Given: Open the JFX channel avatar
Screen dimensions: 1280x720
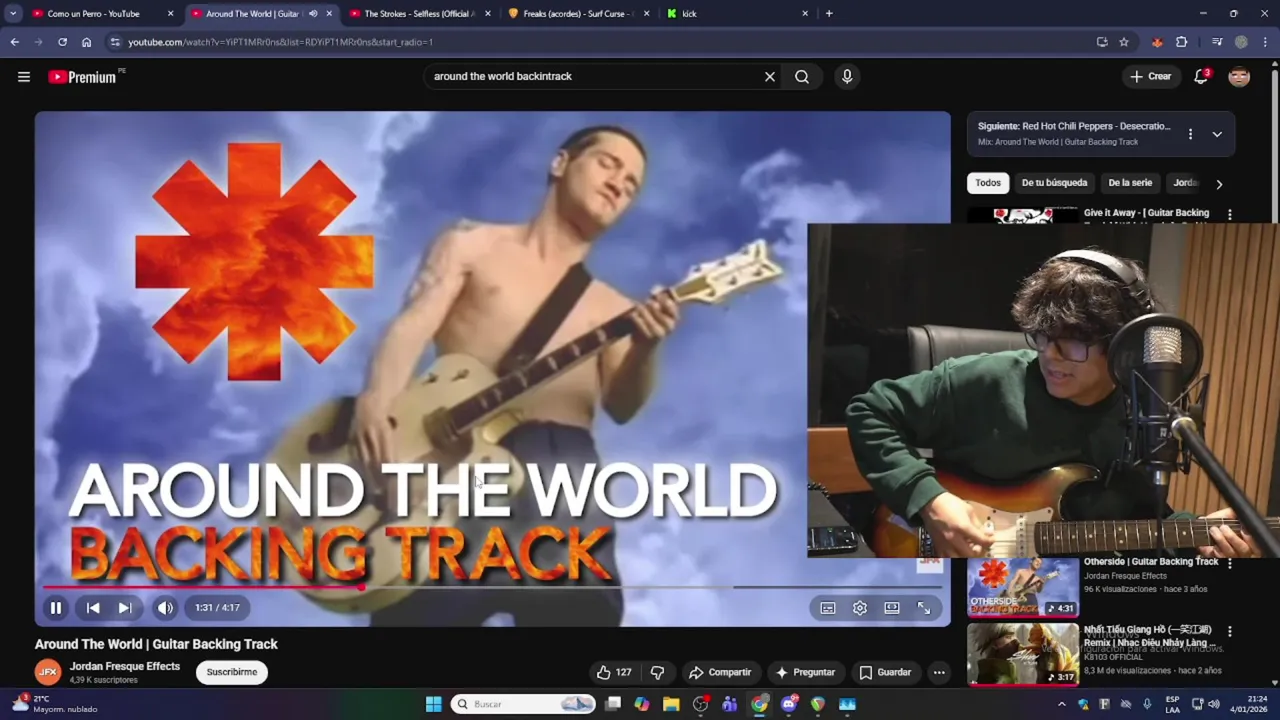Looking at the screenshot, I should pos(48,672).
